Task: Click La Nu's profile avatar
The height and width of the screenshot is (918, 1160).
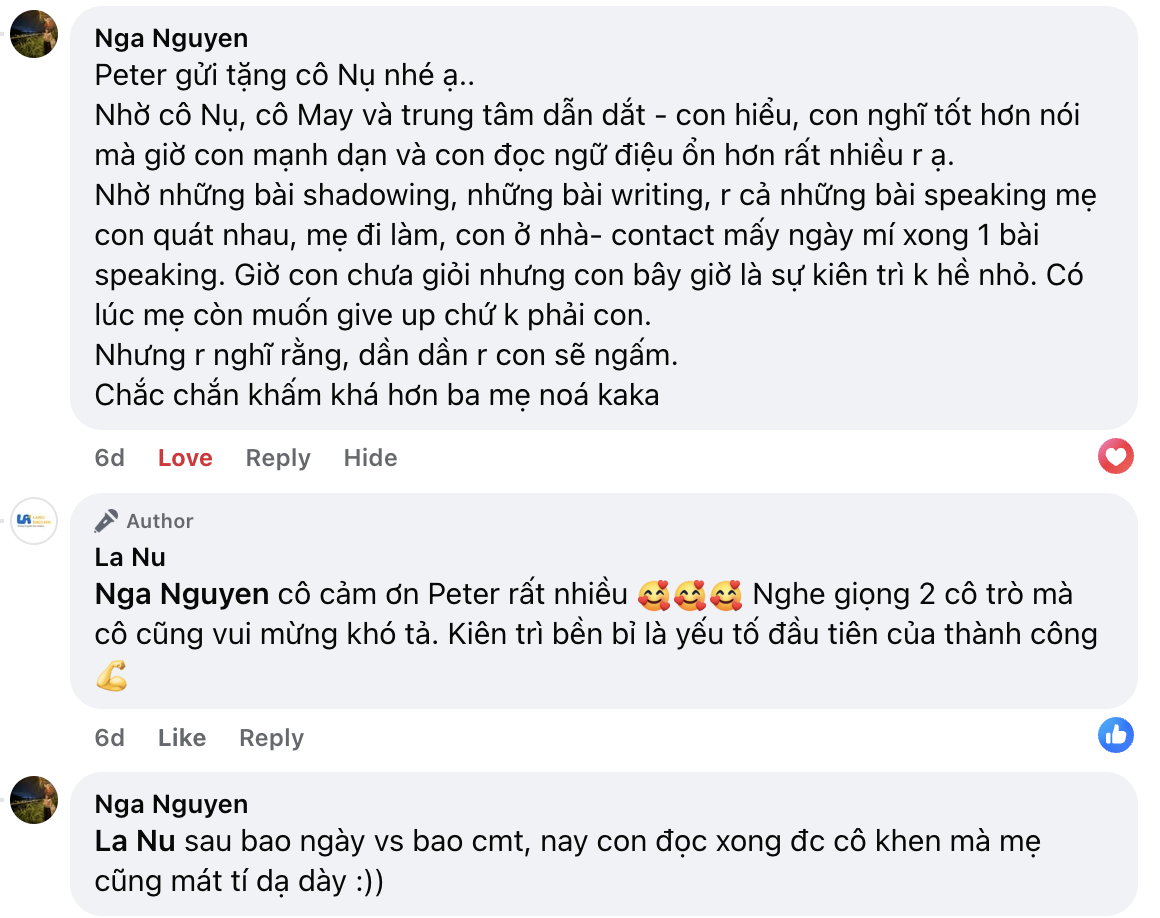Action: click(33, 521)
